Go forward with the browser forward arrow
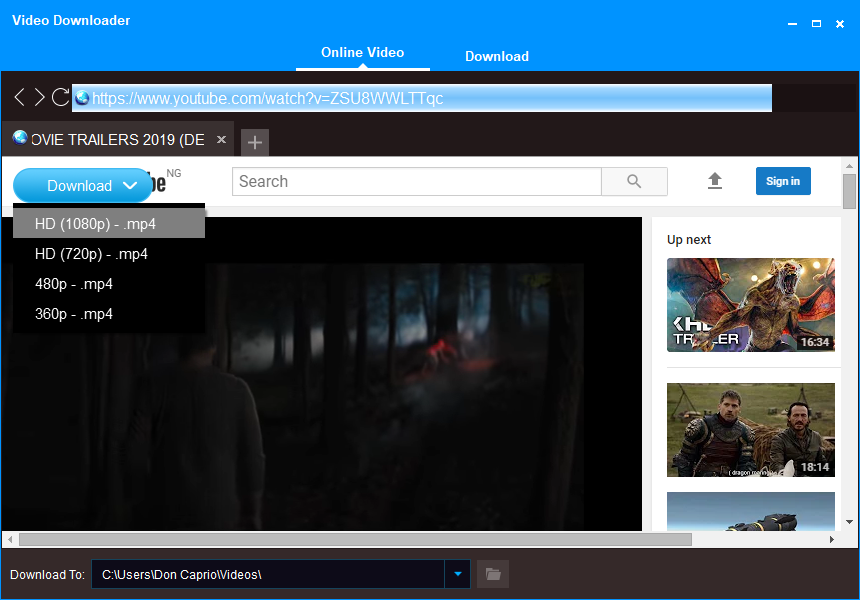Screen dimensions: 860x600 39,97
